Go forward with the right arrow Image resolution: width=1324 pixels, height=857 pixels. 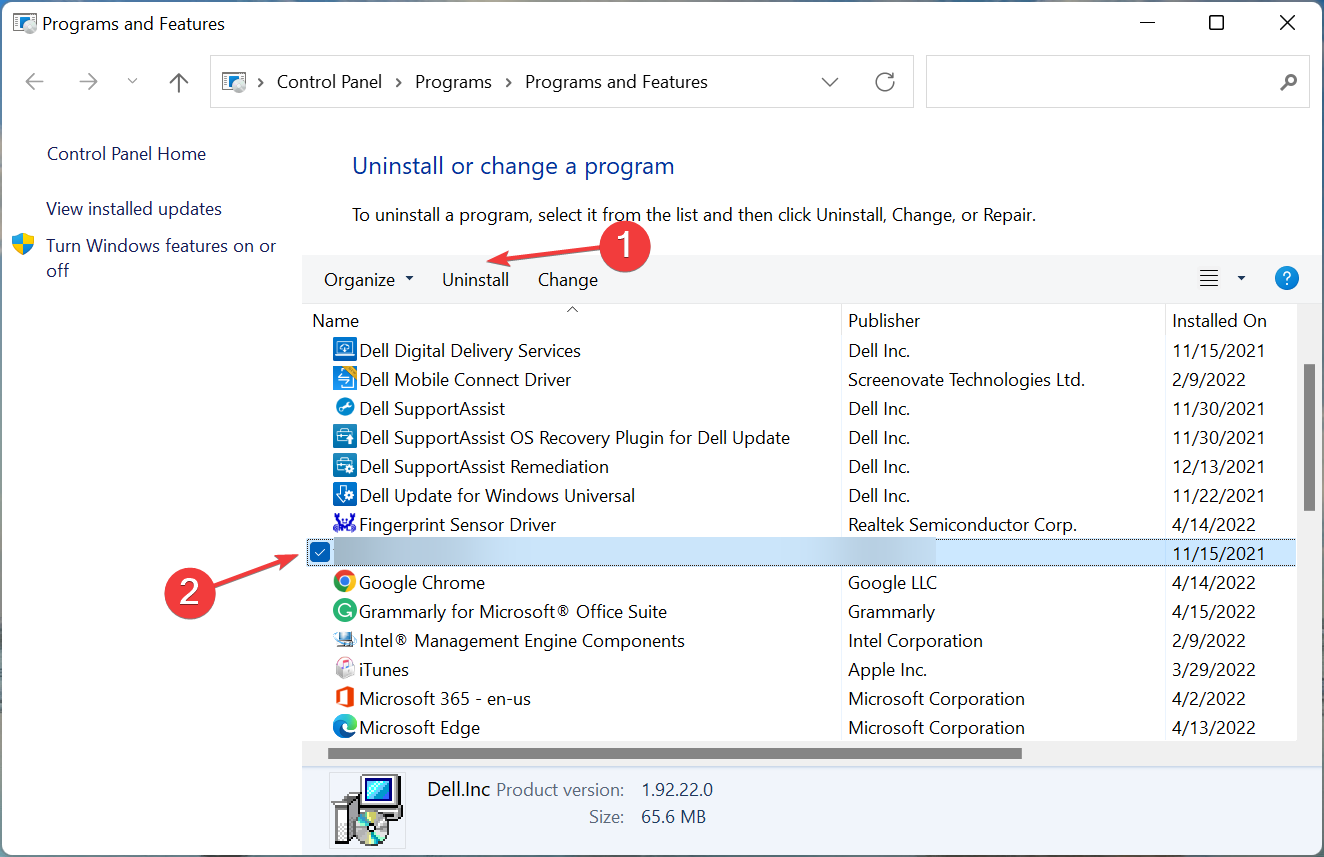point(88,82)
